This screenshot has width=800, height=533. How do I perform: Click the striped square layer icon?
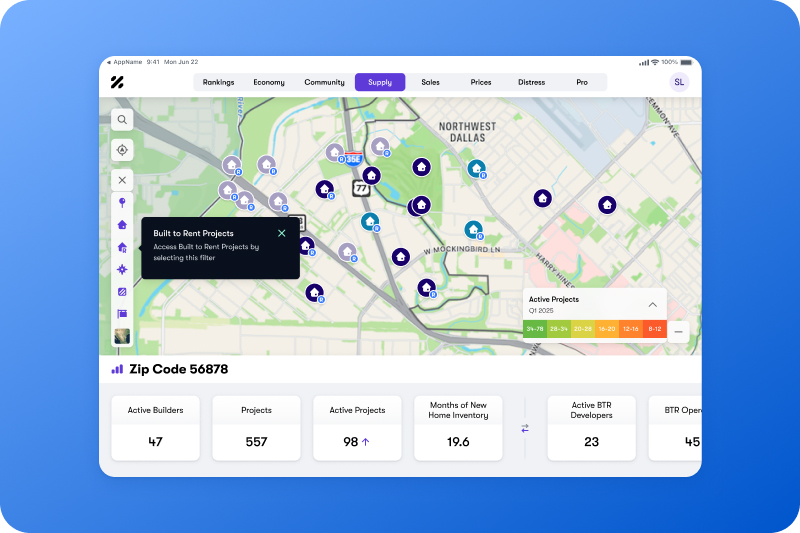122,292
